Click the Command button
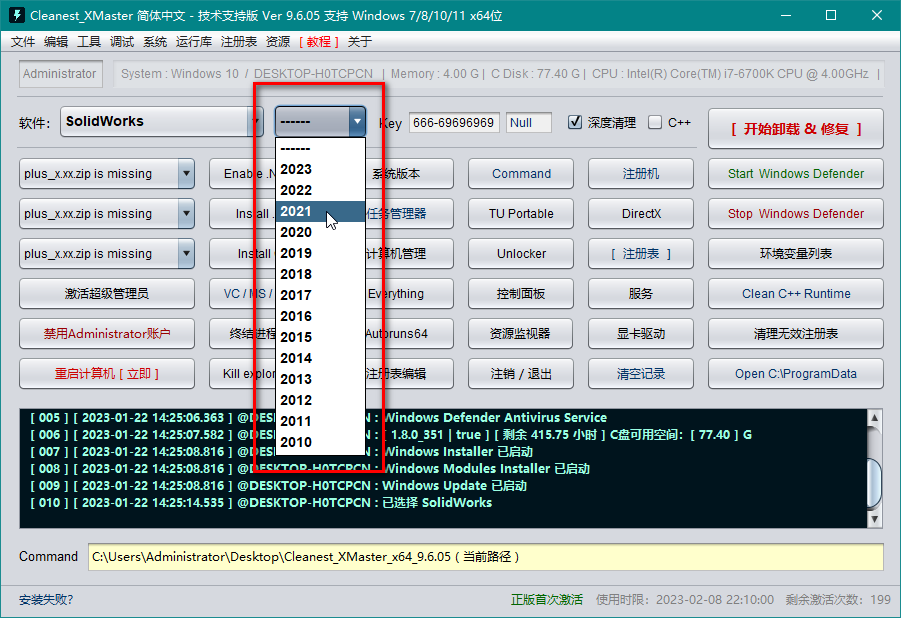Screen dimensions: 901x618 tap(521, 174)
